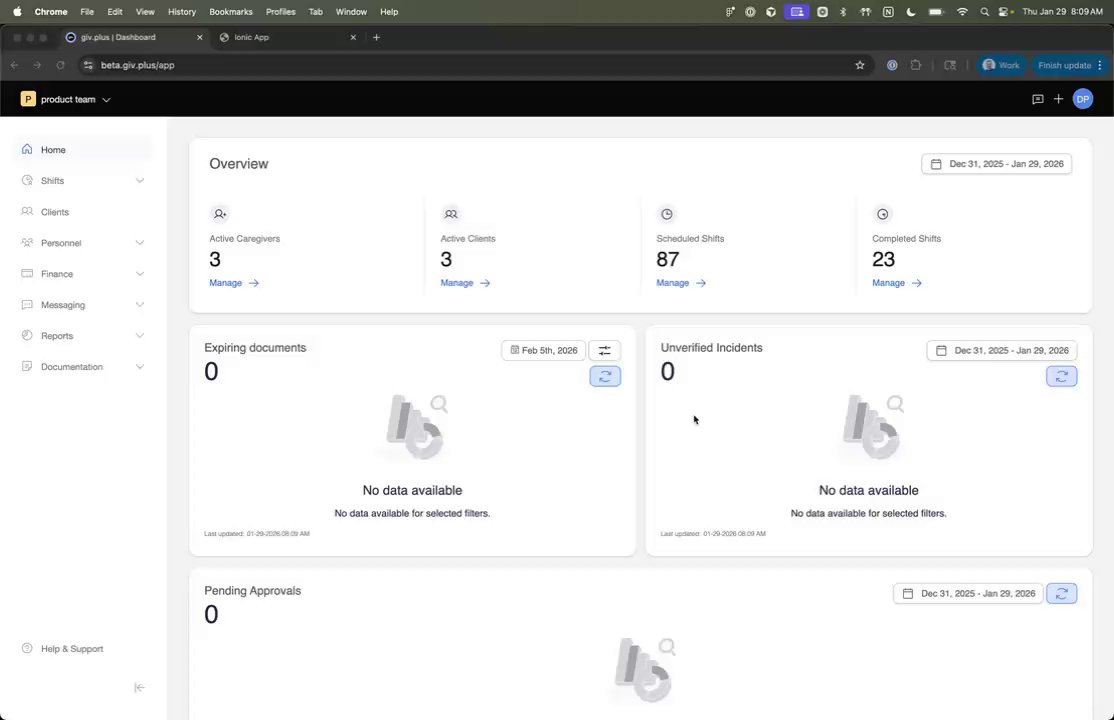
Task: Click the Active Caregivers person icon
Action: pos(220,214)
